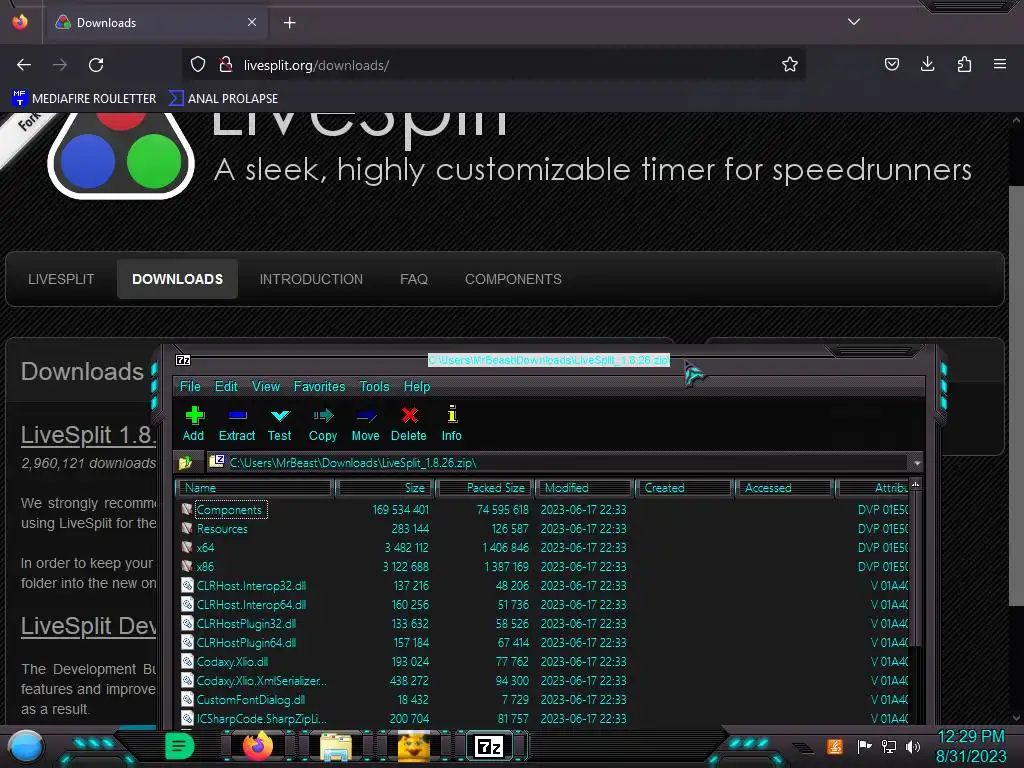Click the Move toolbar icon
The width and height of the screenshot is (1024, 768).
pyautogui.click(x=365, y=424)
